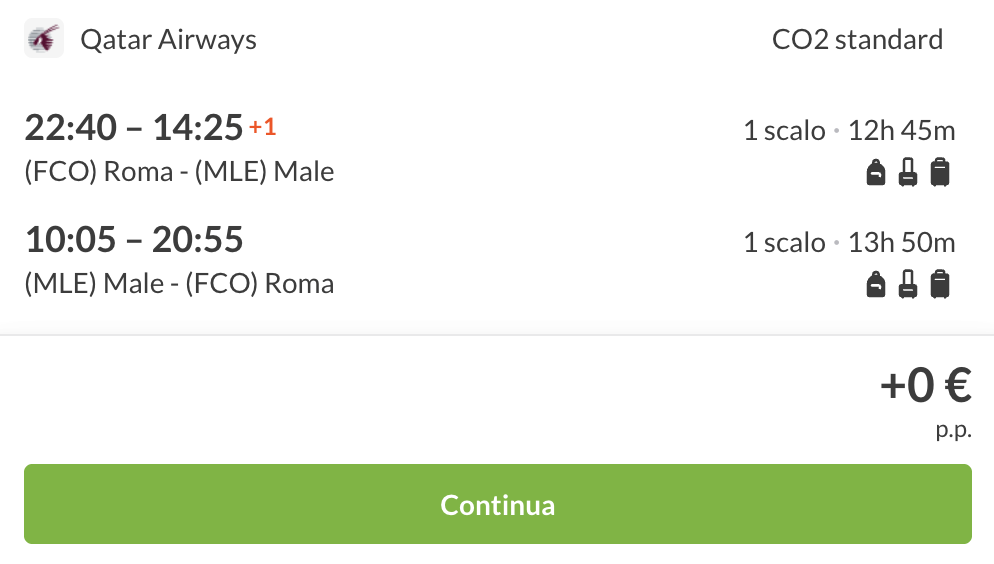Click the 12h 45m outbound duration
Image resolution: width=994 pixels, height=564 pixels.
pos(901,130)
